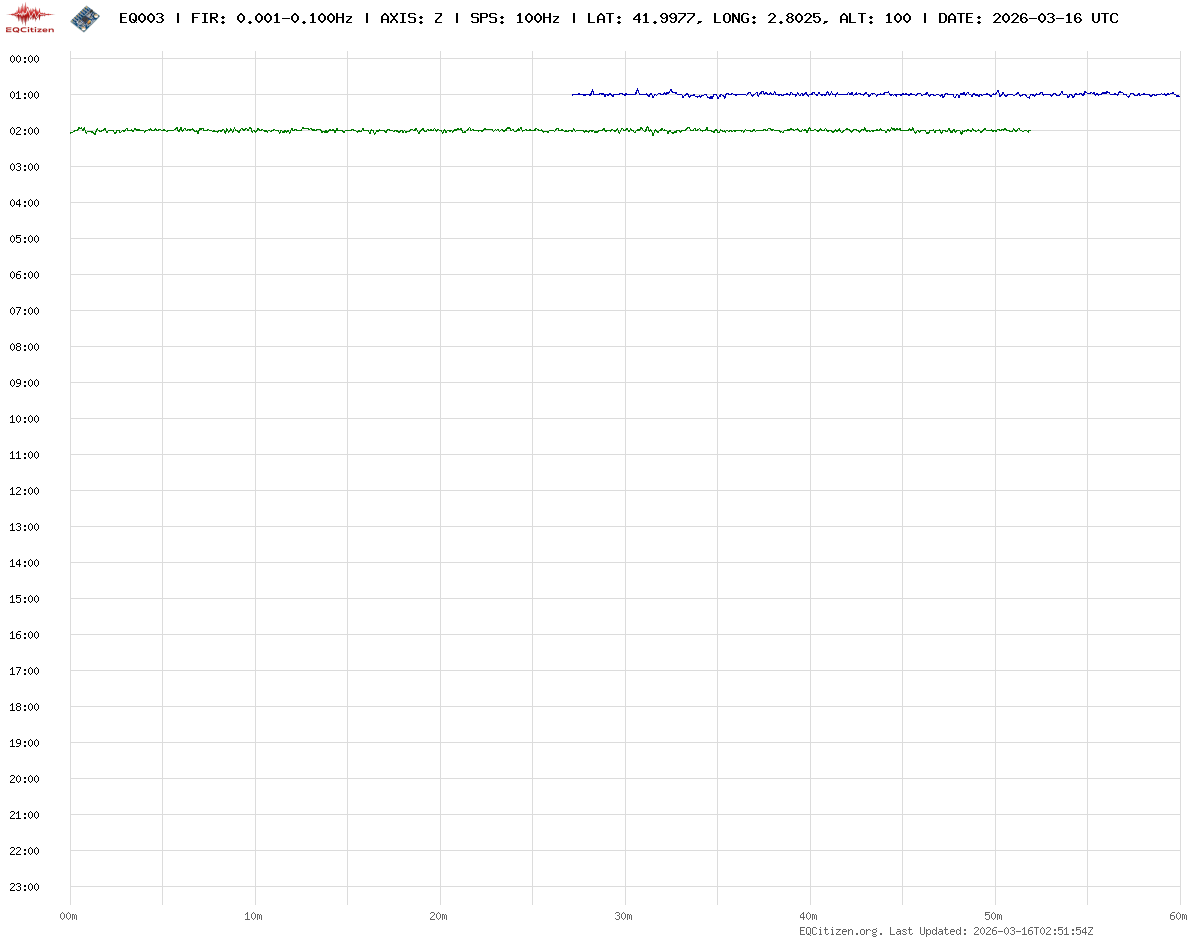Click the blue 01:00 seismic trace
This screenshot has width=1200, height=940.
(875, 94)
